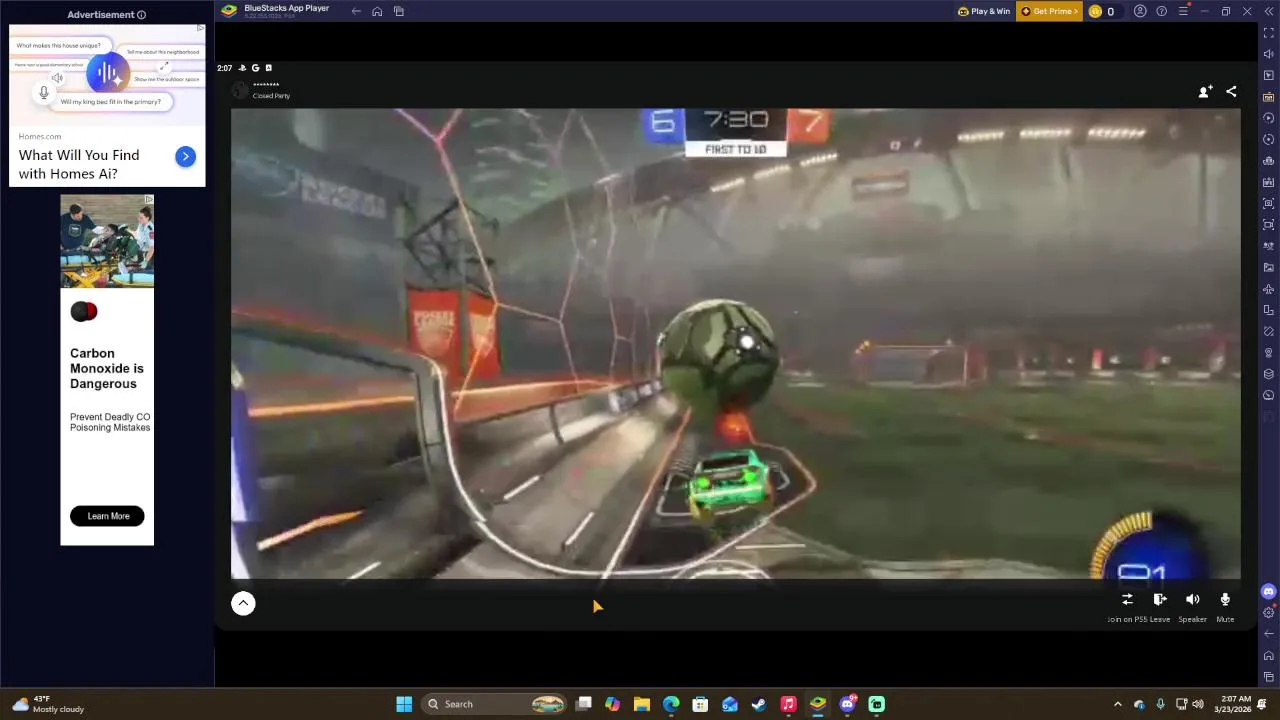The height and width of the screenshot is (720, 1280).
Task: Open Discord from the Windows taskbar
Action: tap(848, 704)
